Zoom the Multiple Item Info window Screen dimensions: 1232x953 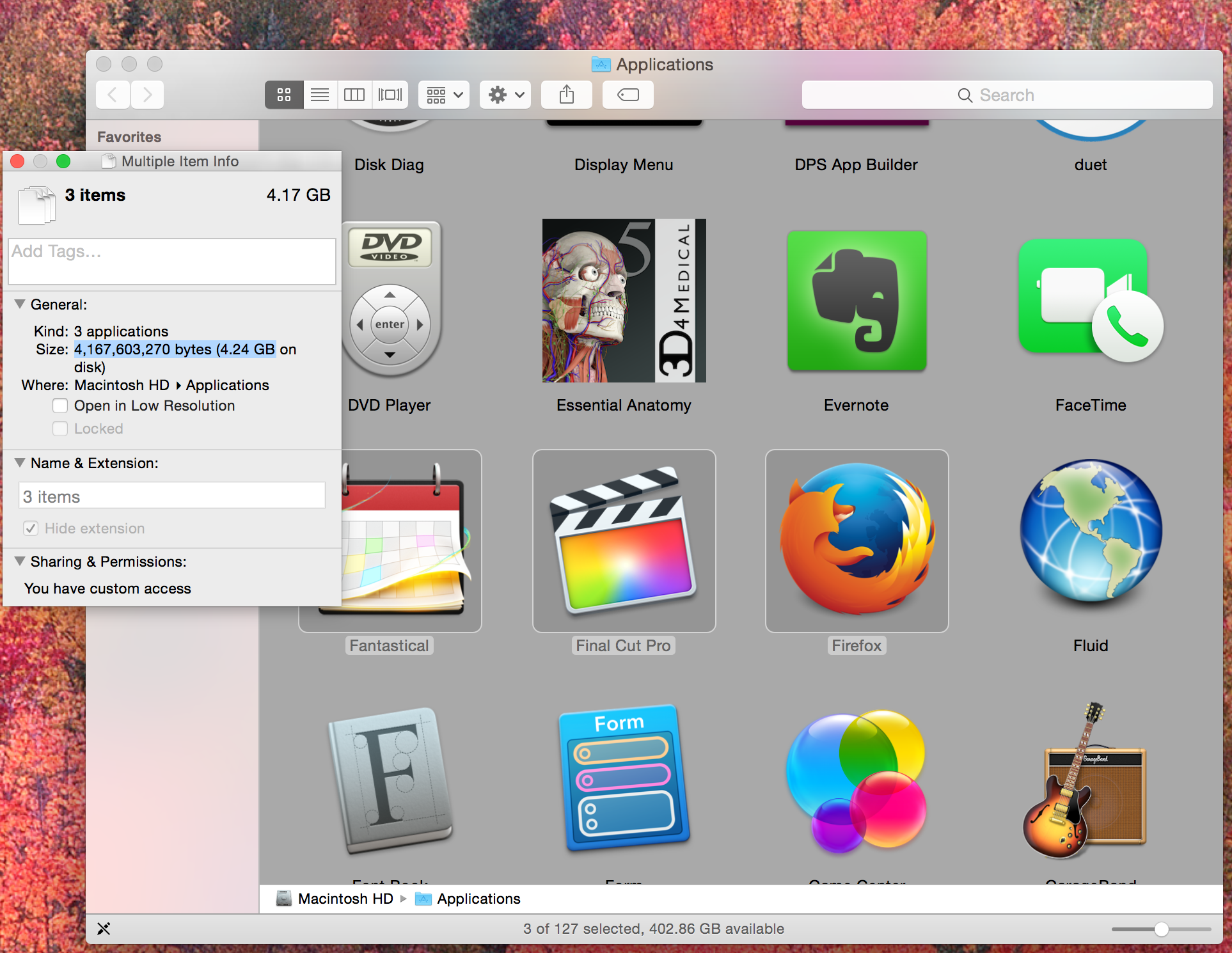tap(63, 161)
